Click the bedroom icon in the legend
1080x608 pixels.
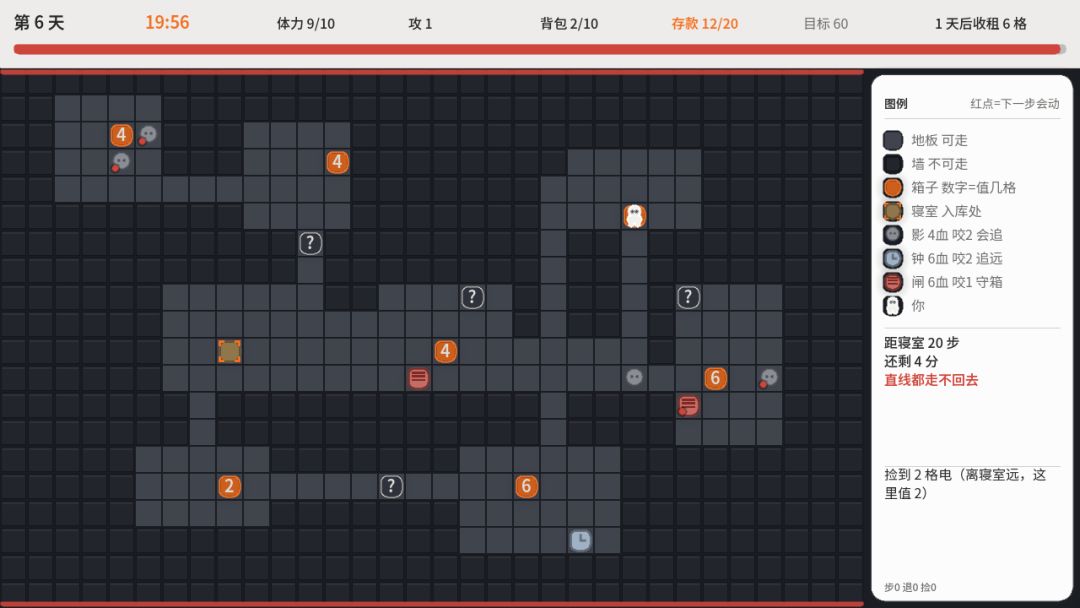click(893, 211)
